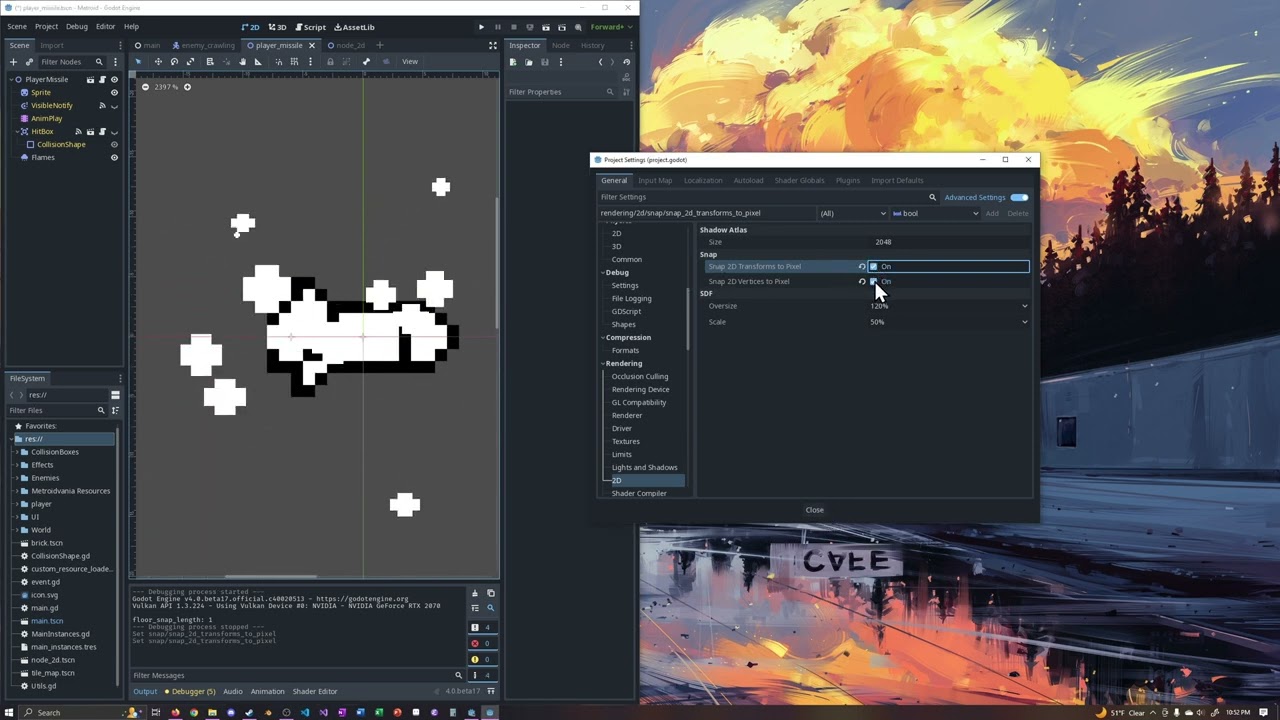
Task: Open the enemy_crawling scene tab
Action: coord(203,45)
